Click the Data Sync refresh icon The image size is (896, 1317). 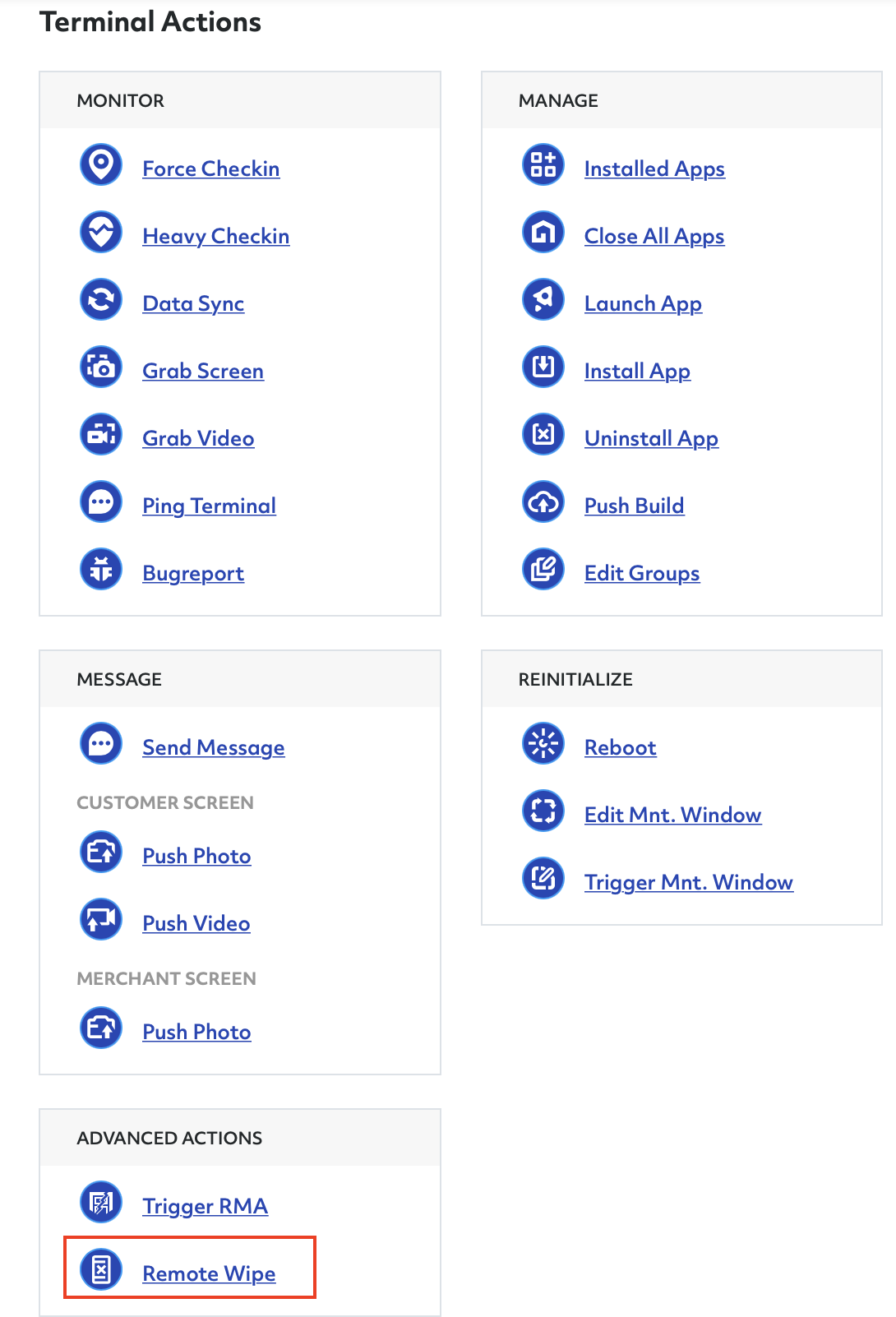coord(101,299)
